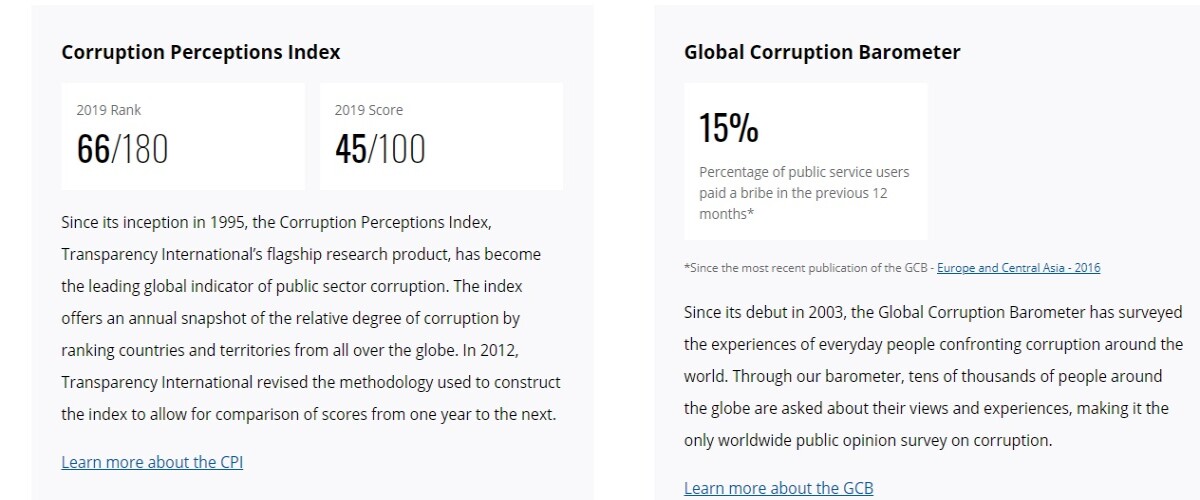Click the 'tens of thousands of people' line
Screen dimensions: 1200x500
(923, 376)
